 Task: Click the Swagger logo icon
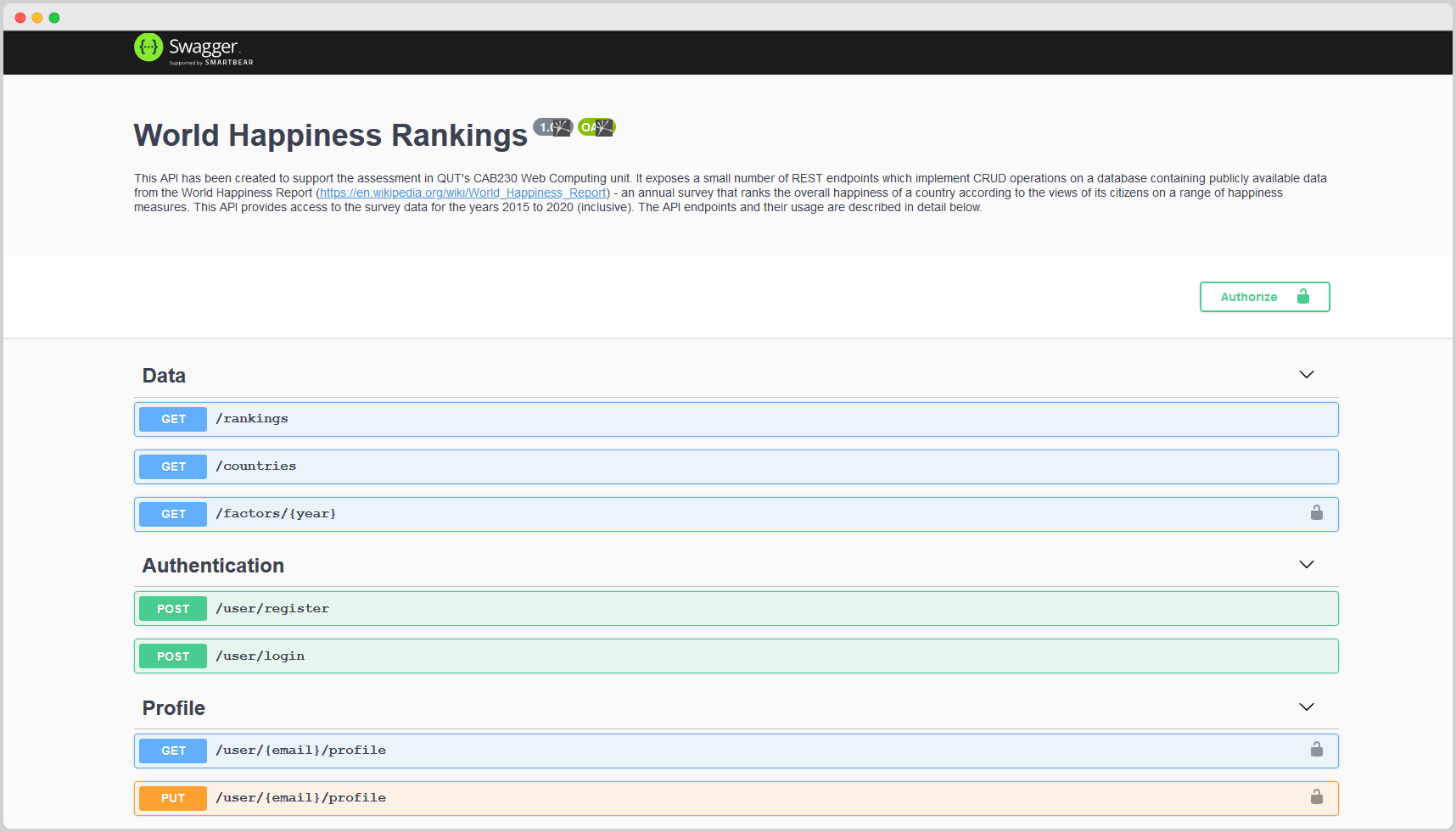coord(148,47)
